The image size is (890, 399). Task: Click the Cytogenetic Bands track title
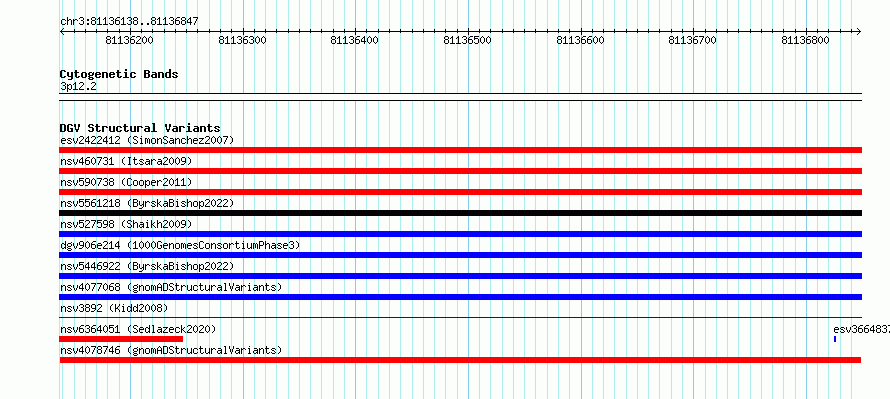(x=119, y=74)
